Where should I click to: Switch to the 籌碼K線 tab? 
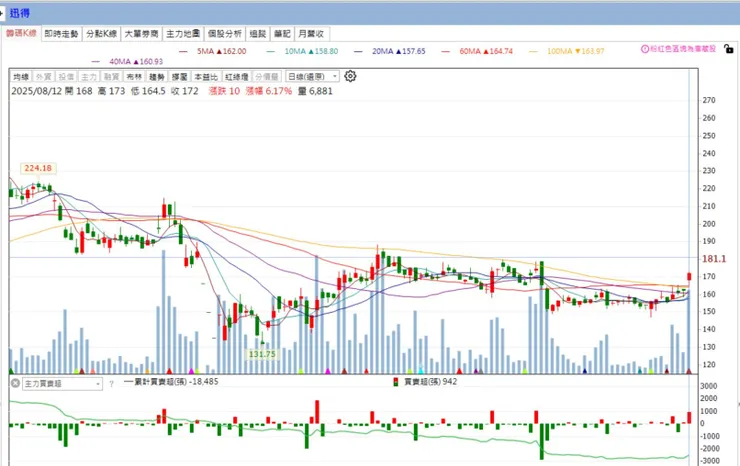pos(21,33)
